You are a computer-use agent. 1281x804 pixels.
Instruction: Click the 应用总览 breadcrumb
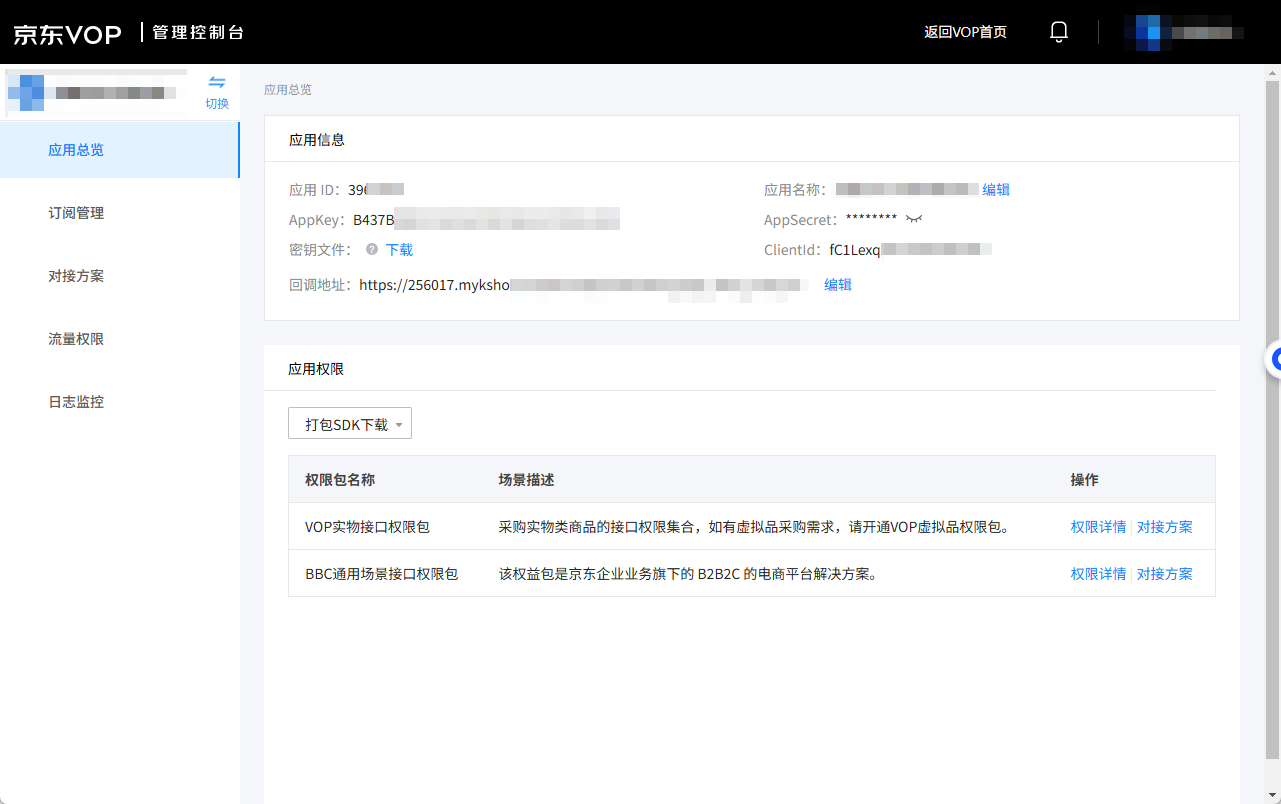coord(288,90)
